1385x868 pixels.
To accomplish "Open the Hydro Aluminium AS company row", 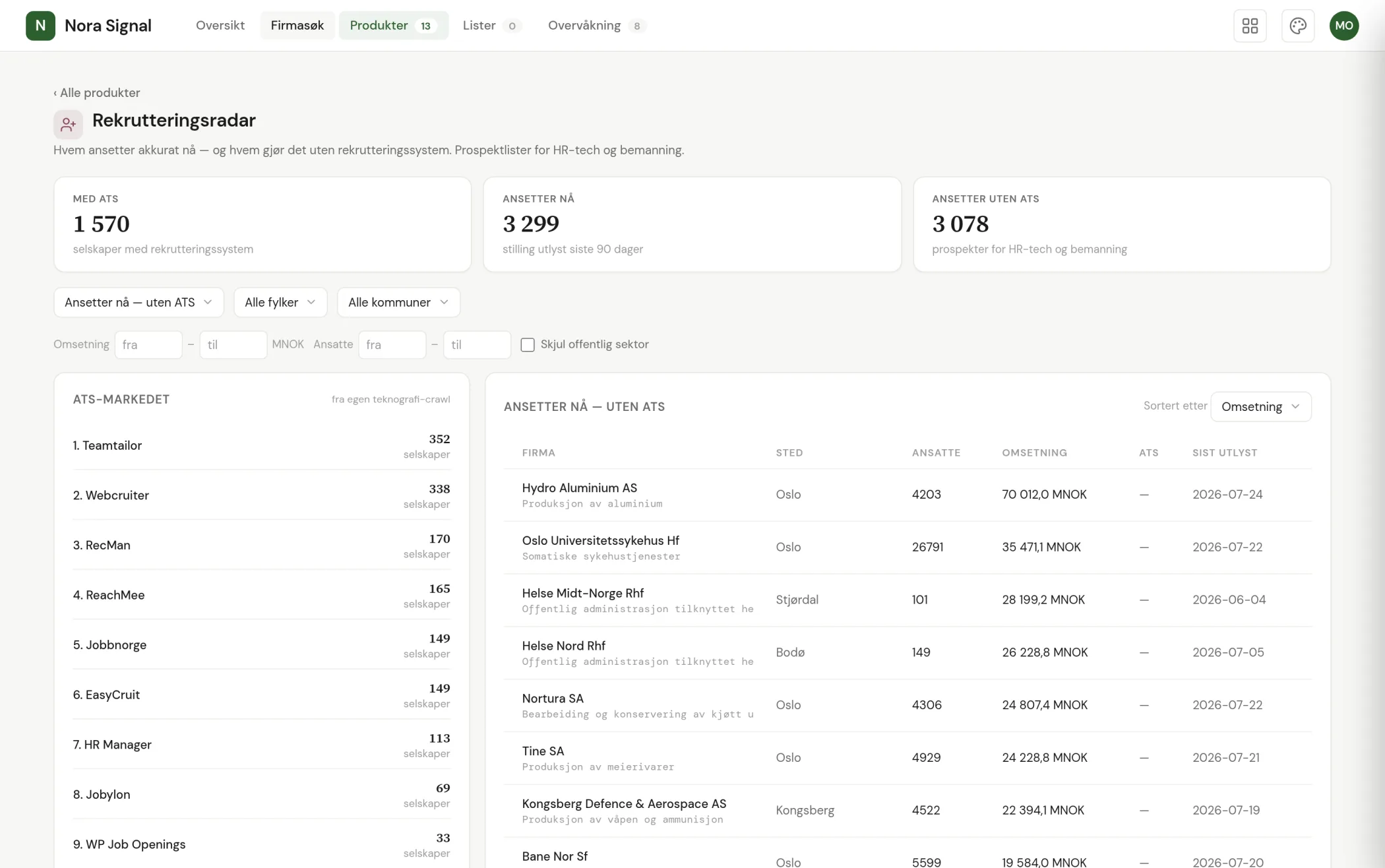I will [908, 495].
